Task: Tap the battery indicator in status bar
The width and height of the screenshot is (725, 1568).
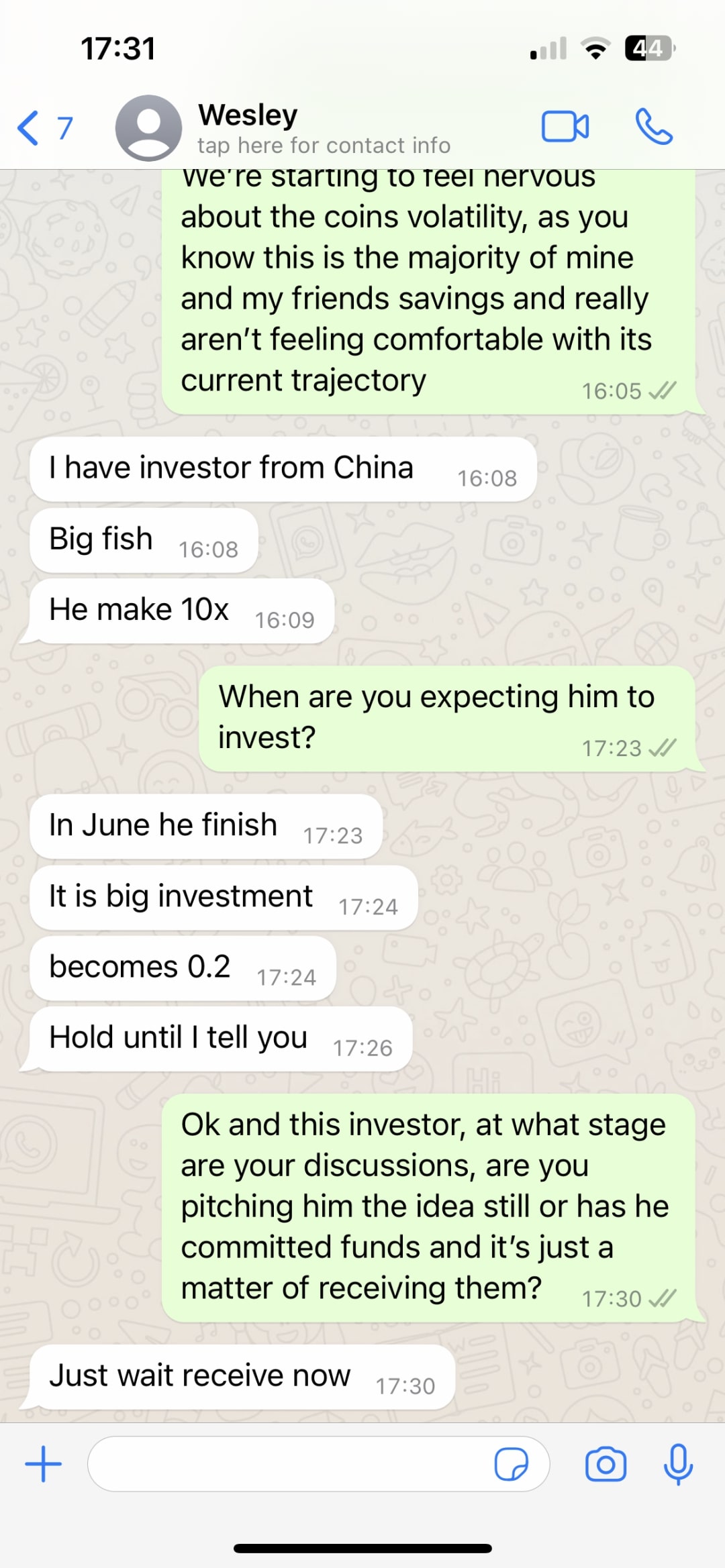Action: pos(649,48)
